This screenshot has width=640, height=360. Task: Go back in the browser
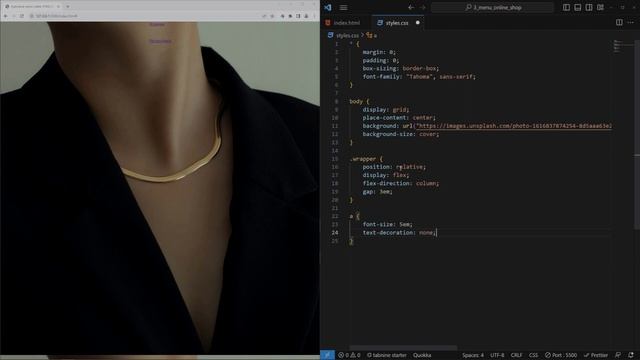coord(6,16)
